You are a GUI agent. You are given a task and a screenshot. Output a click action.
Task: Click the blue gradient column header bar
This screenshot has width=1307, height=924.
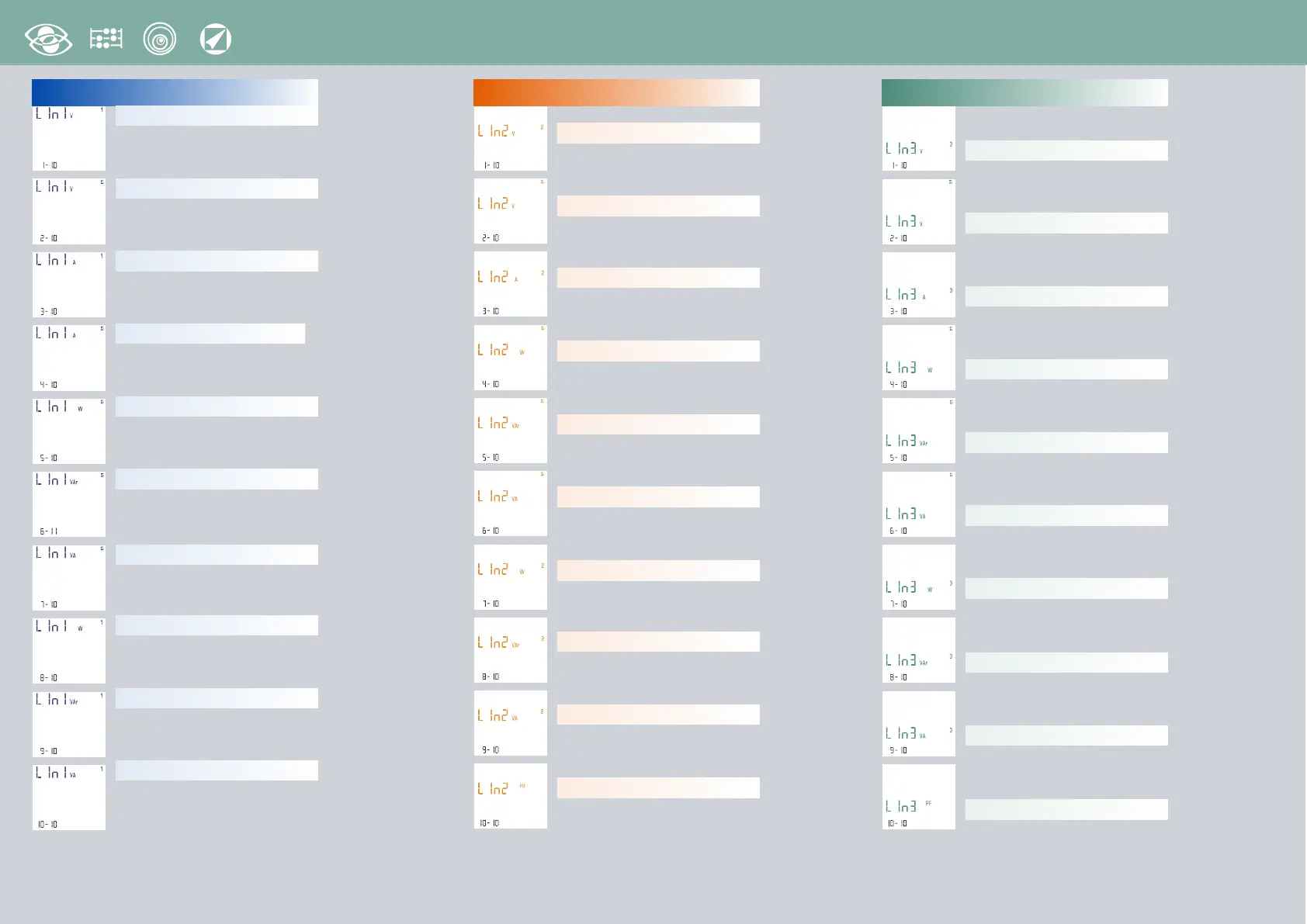tap(175, 92)
